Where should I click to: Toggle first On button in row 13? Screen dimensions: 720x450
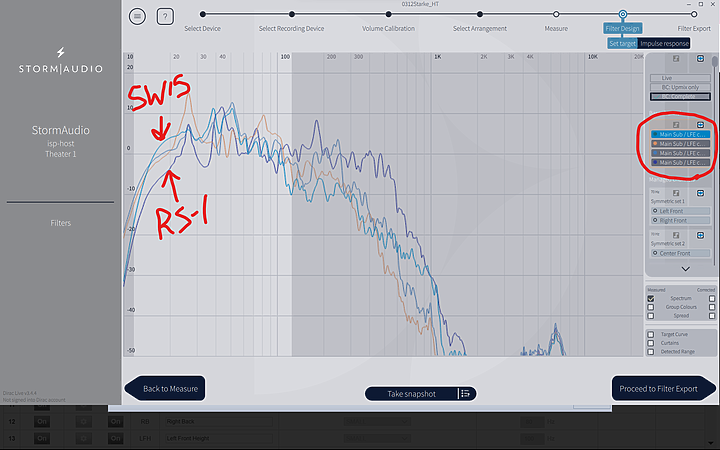[x=42, y=439]
